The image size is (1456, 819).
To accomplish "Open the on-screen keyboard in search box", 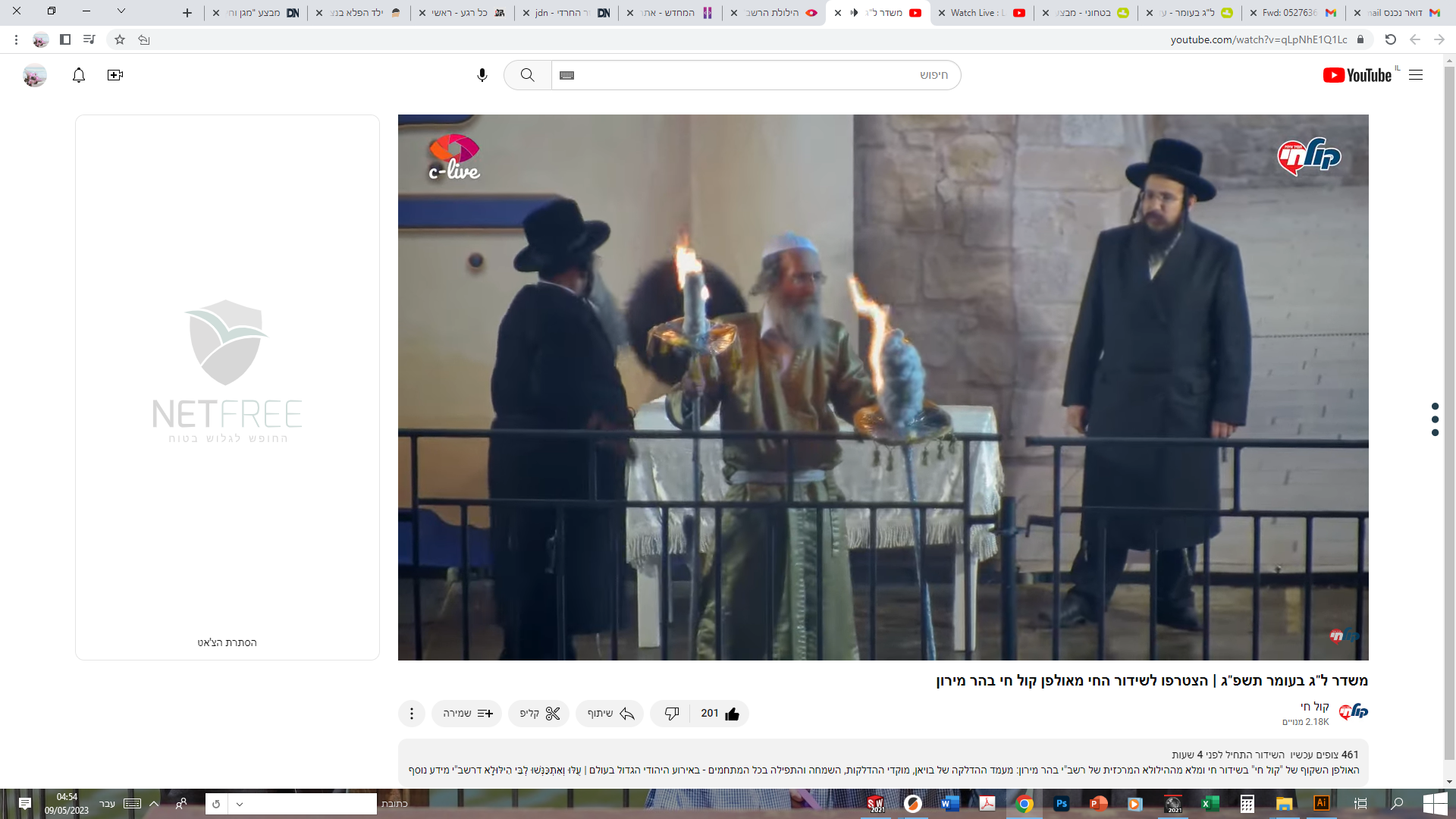I will (x=566, y=75).
